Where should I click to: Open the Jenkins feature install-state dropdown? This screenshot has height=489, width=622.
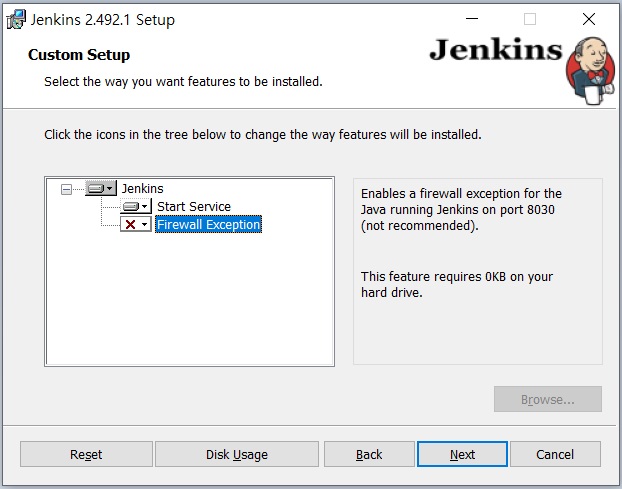(101, 188)
